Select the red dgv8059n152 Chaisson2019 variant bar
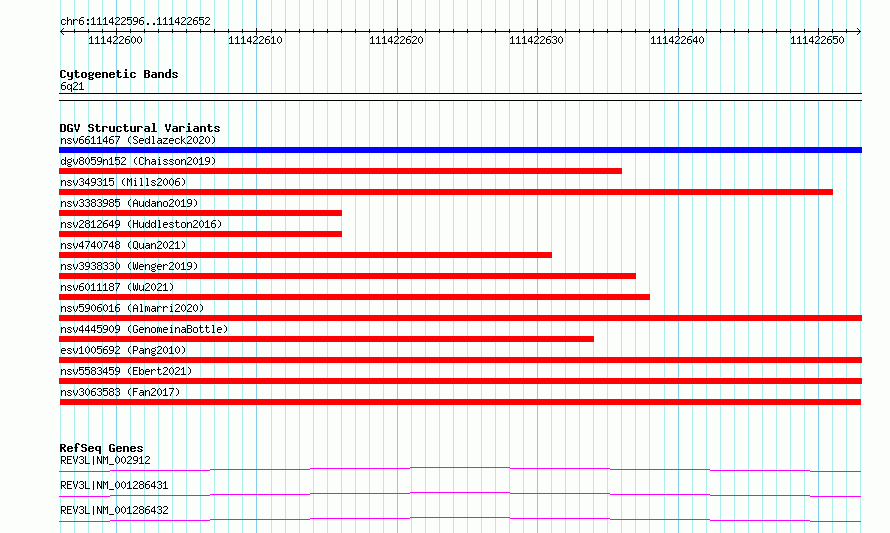 [x=341, y=171]
